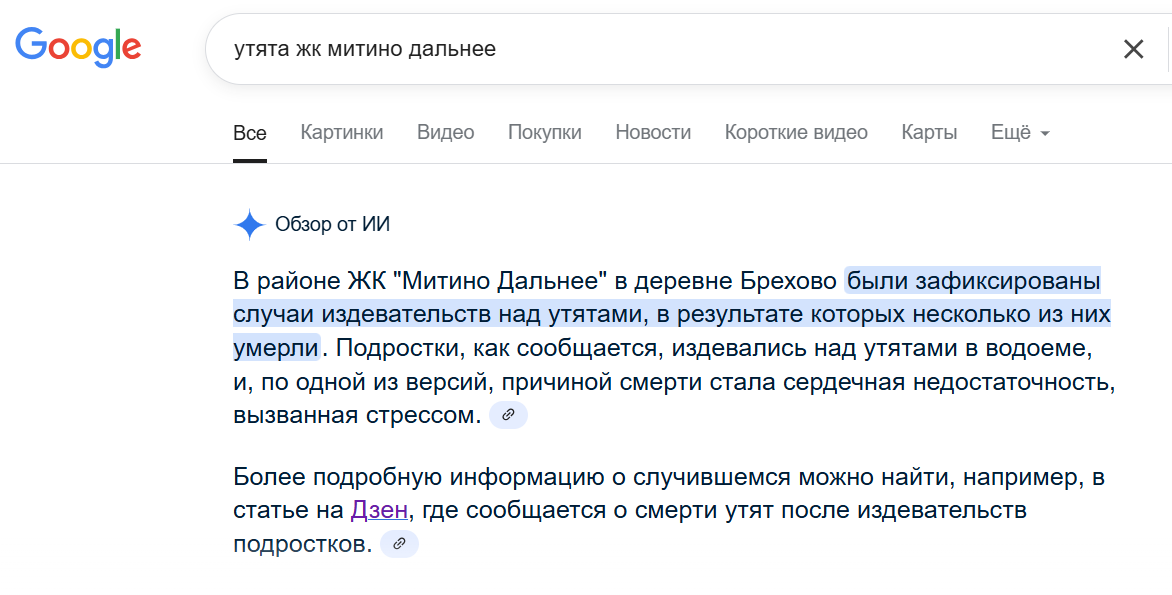Screen dimensions: 1172x595
Task: Switch to the Карты tab
Action: 929,133
